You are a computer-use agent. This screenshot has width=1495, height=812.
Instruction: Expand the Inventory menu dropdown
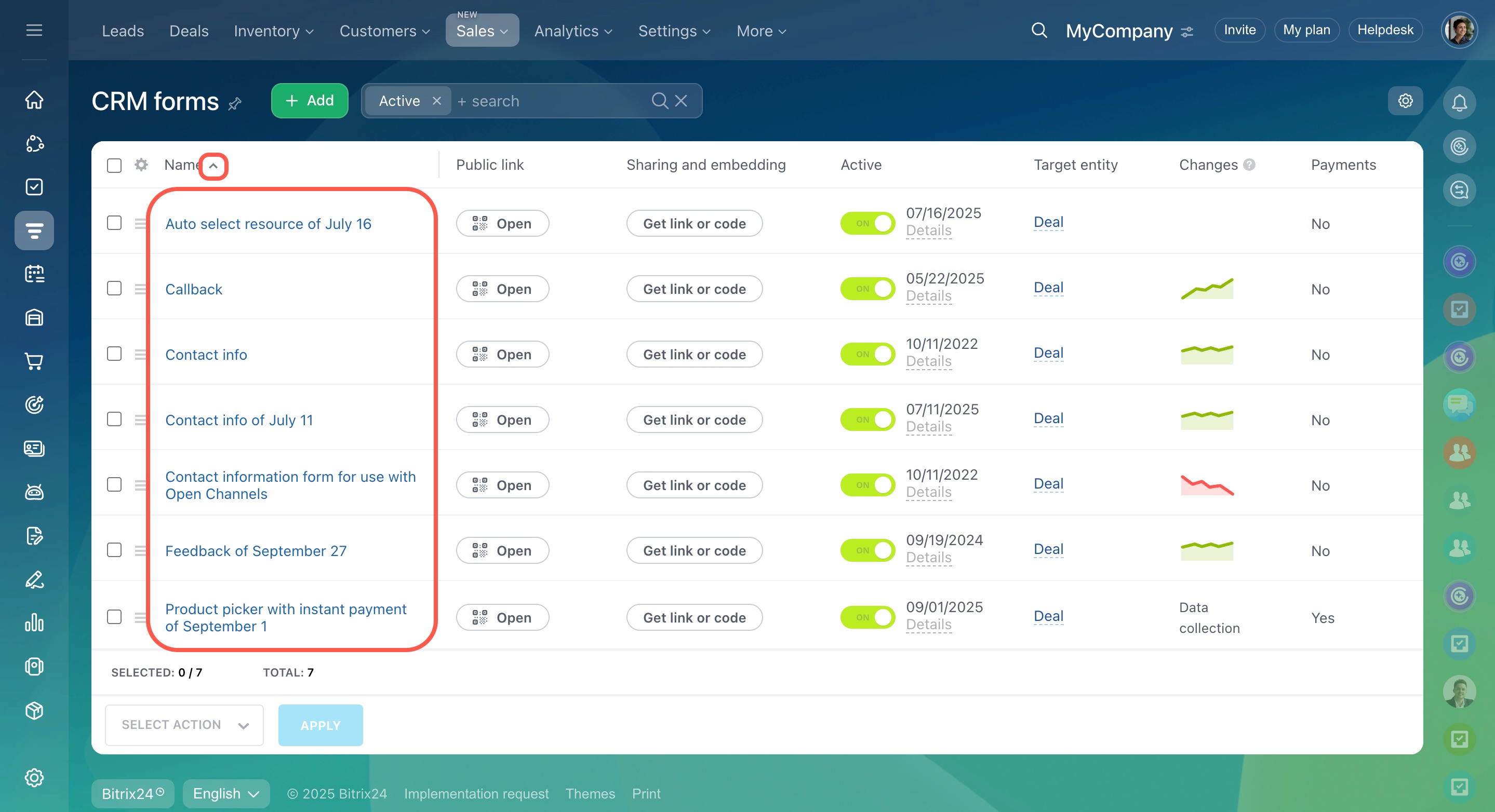pos(273,31)
